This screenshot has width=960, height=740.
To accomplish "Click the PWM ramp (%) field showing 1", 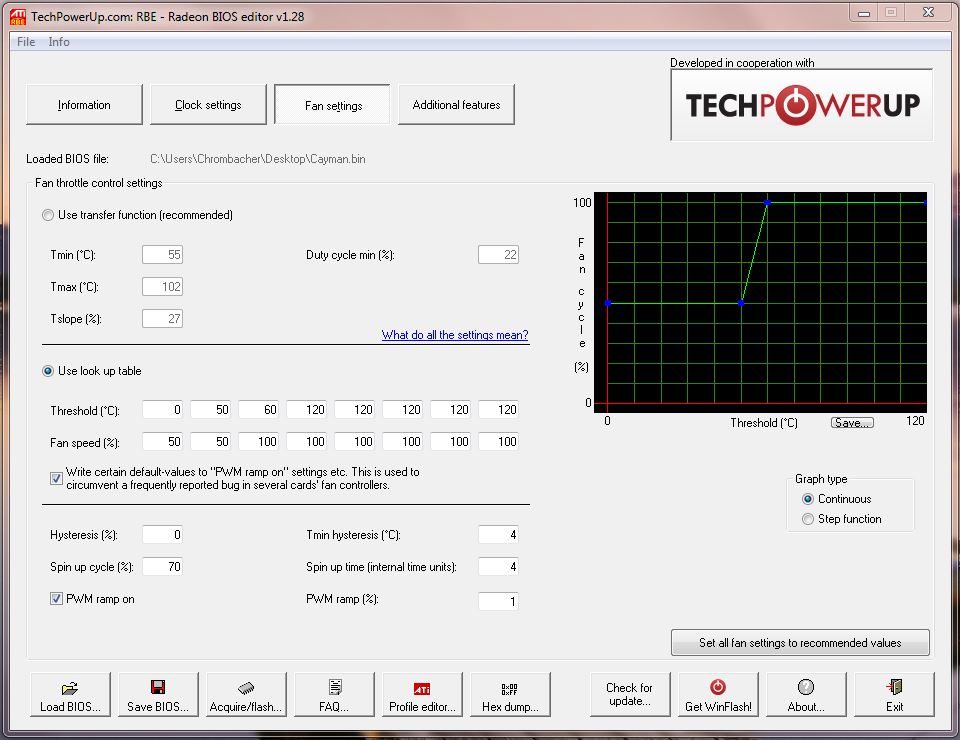I will coord(498,601).
